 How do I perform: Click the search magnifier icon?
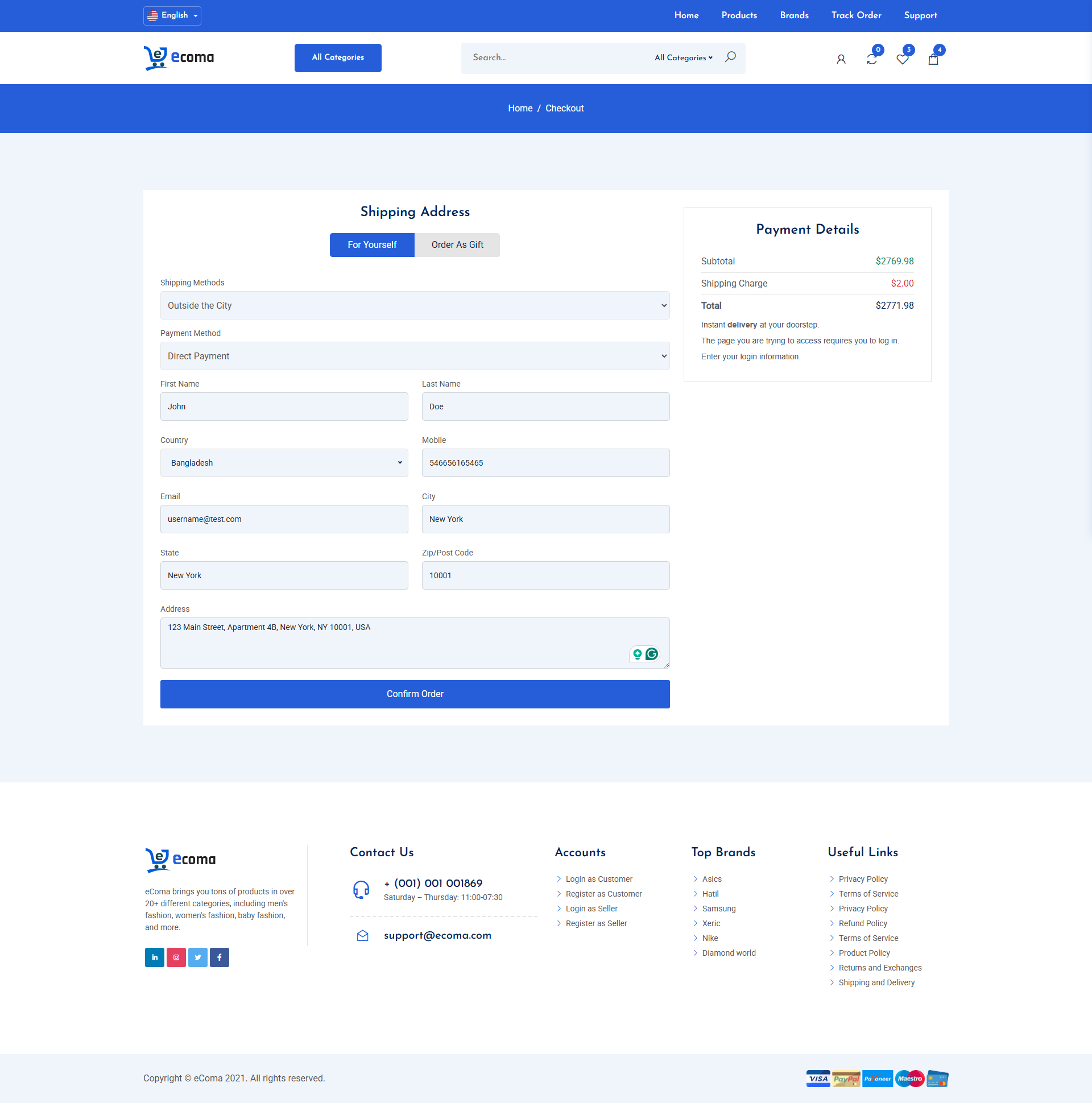730,57
